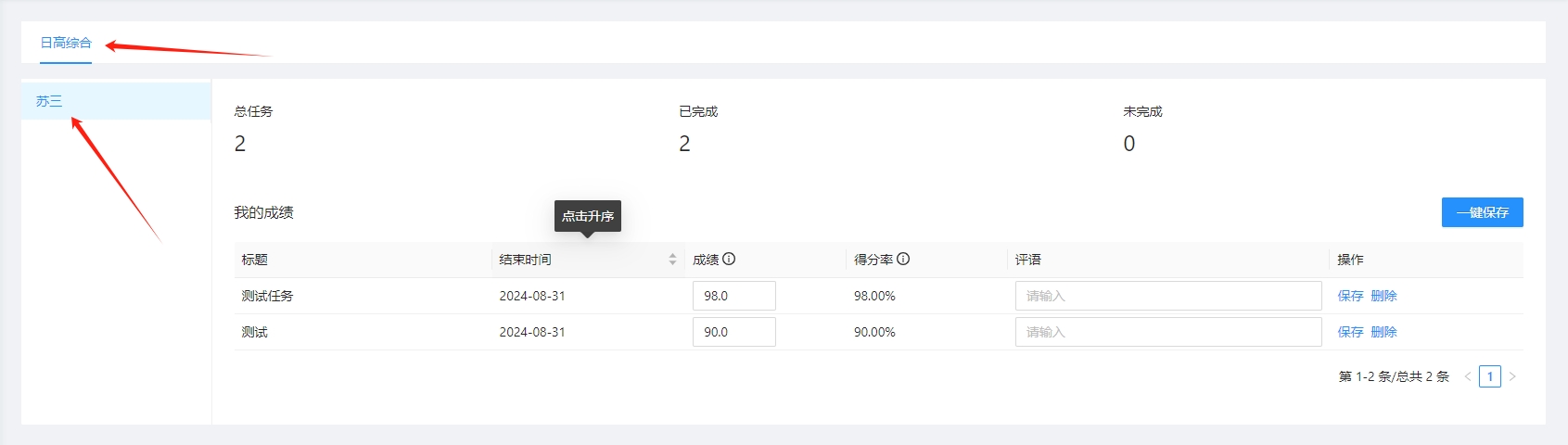Delete the 测试任务 row with 删除
1568x445 pixels.
coord(1383,296)
